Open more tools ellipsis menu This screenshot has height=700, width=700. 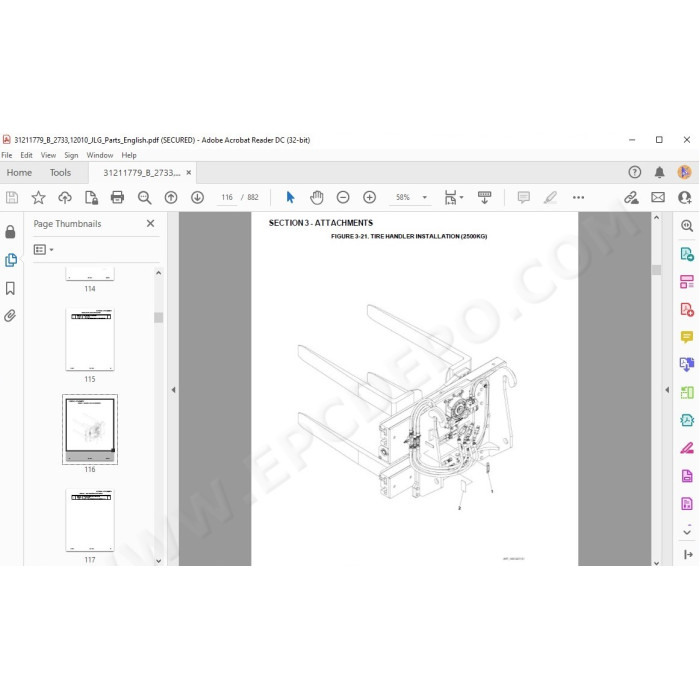tap(578, 197)
